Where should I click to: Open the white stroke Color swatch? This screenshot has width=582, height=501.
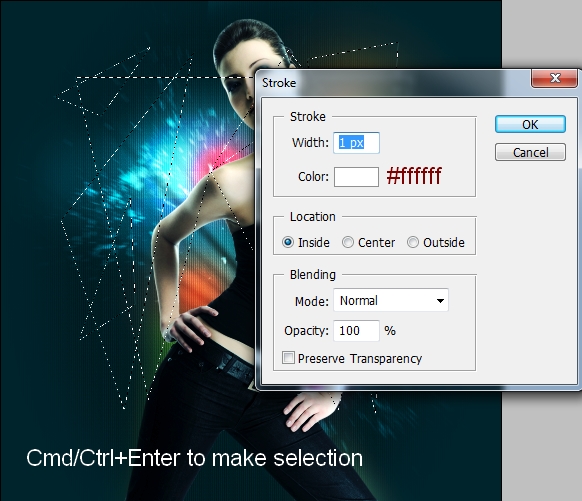tap(356, 177)
